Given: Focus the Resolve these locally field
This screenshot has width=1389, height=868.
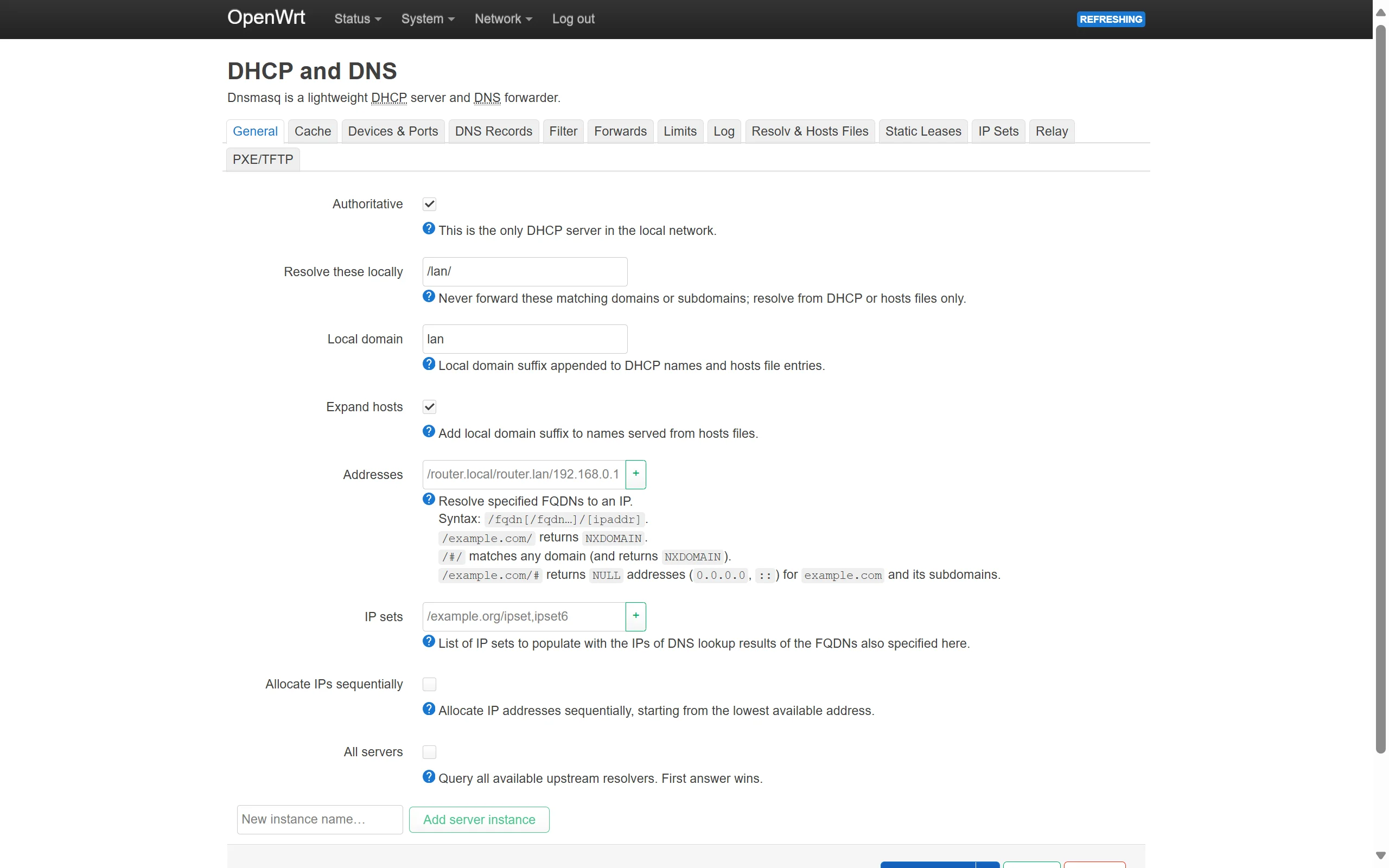Looking at the screenshot, I should (525, 272).
